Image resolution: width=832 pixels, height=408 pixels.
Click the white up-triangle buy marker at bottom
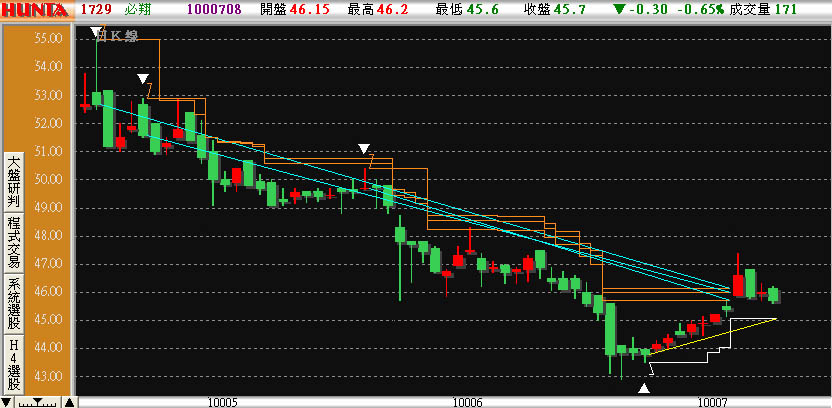[645, 388]
